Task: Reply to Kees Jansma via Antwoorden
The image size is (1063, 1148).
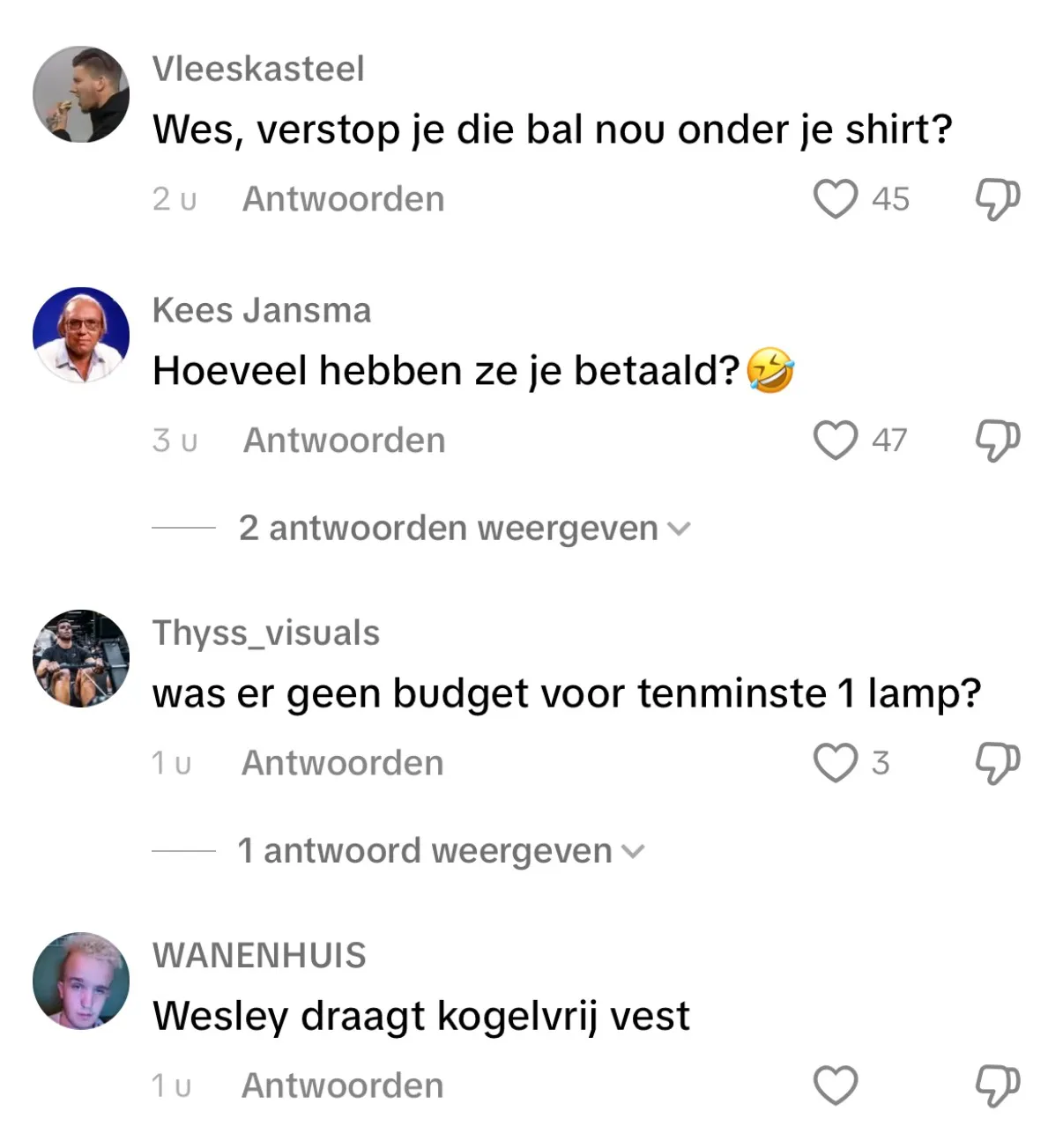Action: pos(344,441)
